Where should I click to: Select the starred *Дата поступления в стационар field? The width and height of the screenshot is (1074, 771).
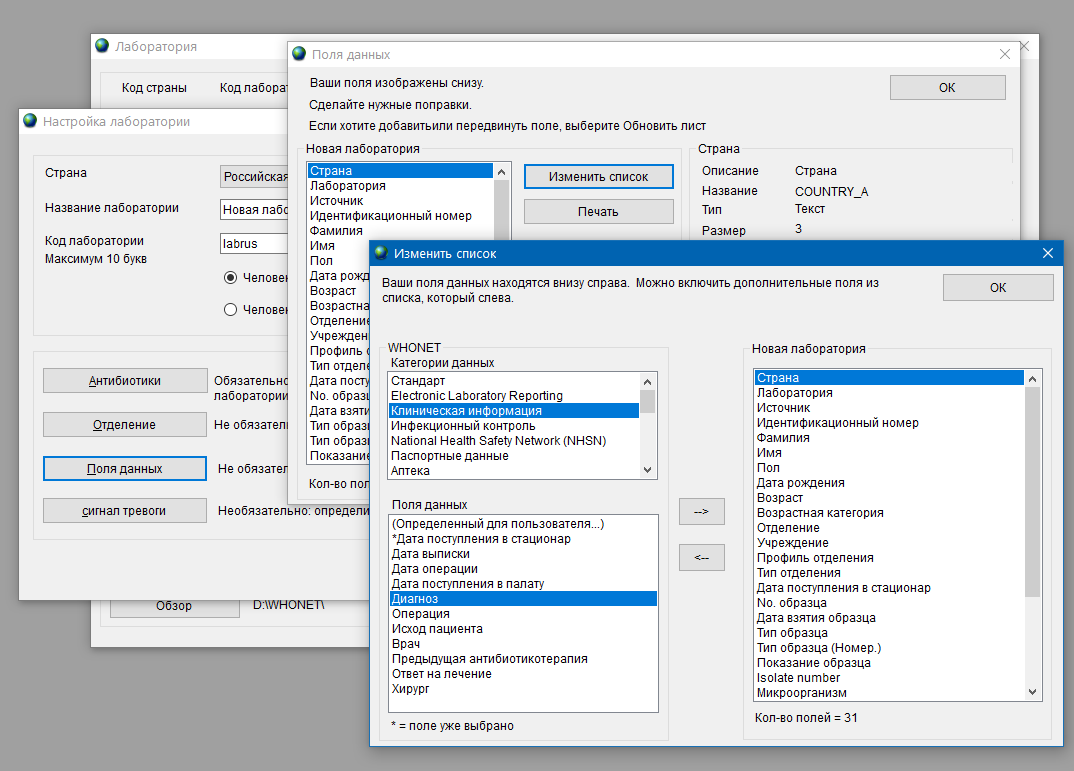523,539
